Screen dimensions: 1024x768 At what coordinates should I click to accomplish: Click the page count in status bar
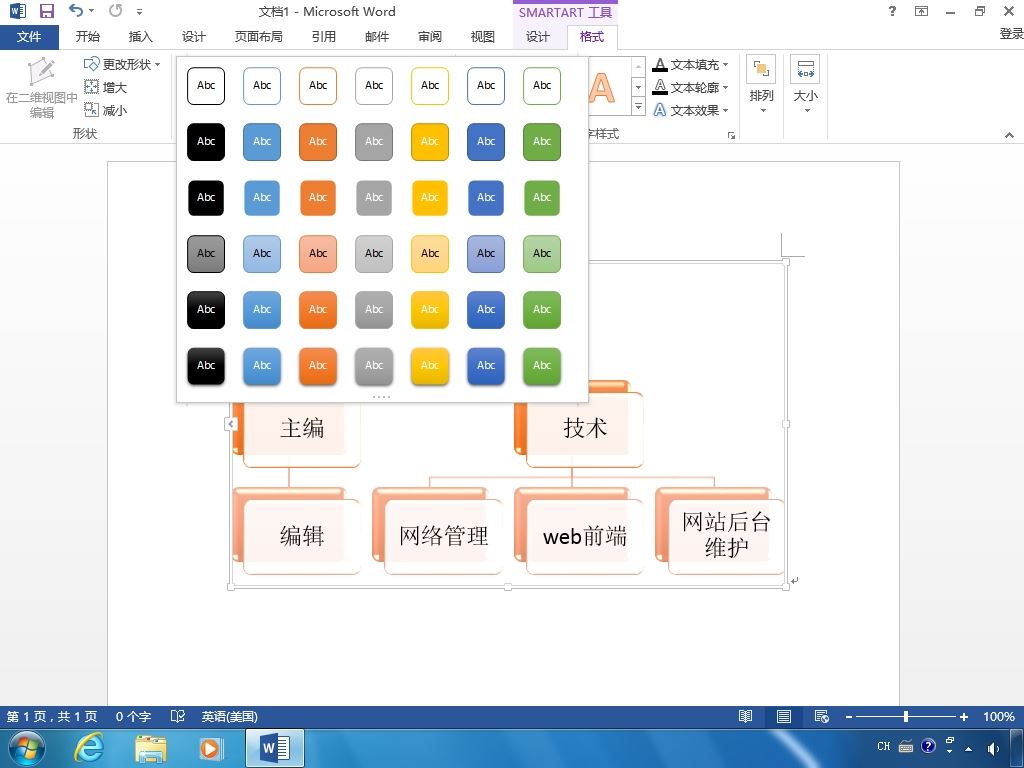[52, 716]
